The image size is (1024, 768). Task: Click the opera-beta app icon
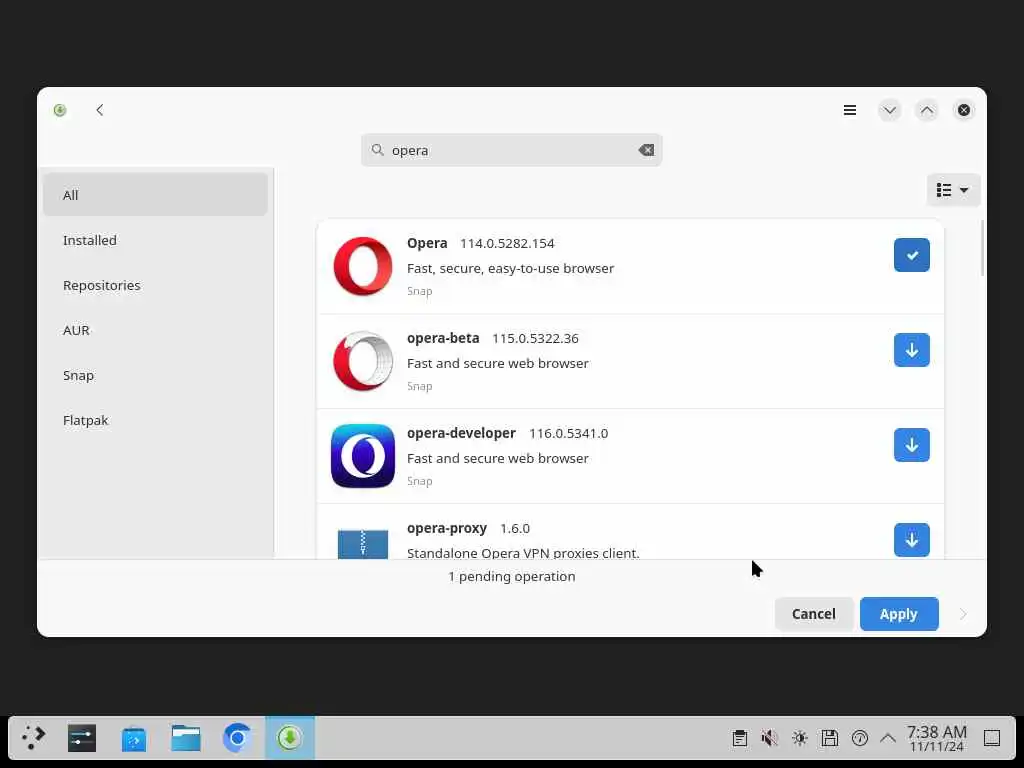pos(362,361)
